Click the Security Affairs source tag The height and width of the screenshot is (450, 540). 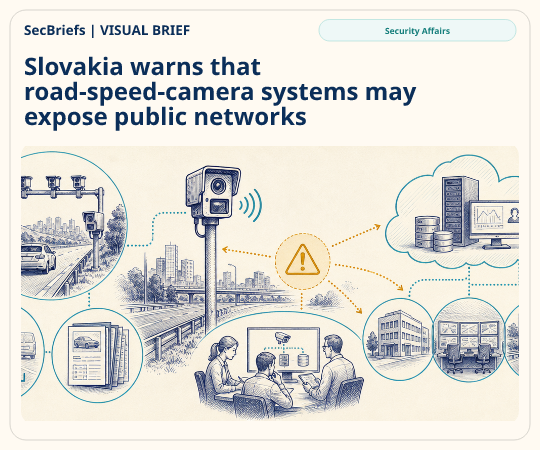click(x=417, y=31)
